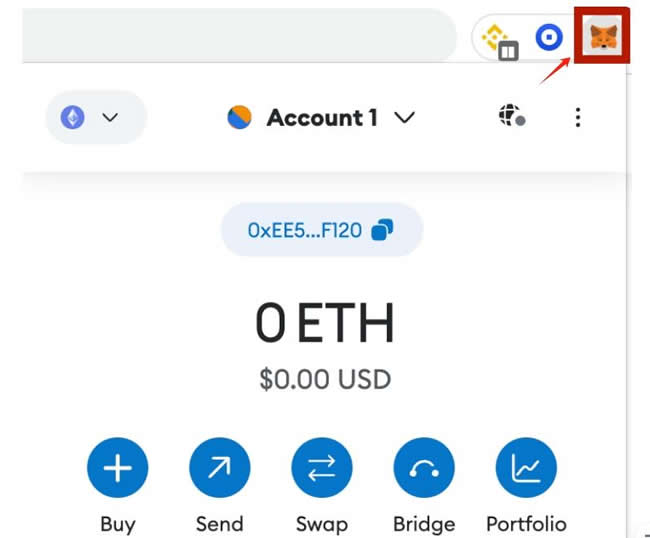Open the Portfolio chart icon
Image resolution: width=650 pixels, height=538 pixels.
(x=525, y=468)
